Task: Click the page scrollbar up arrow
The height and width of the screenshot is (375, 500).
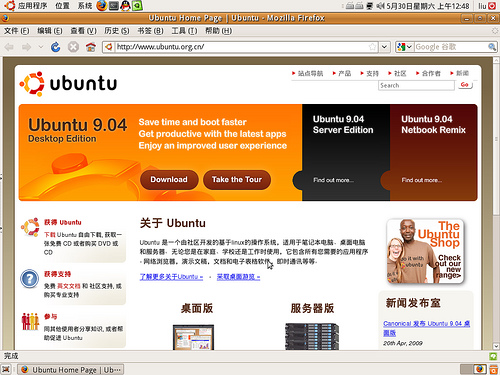Action: (x=496, y=61)
